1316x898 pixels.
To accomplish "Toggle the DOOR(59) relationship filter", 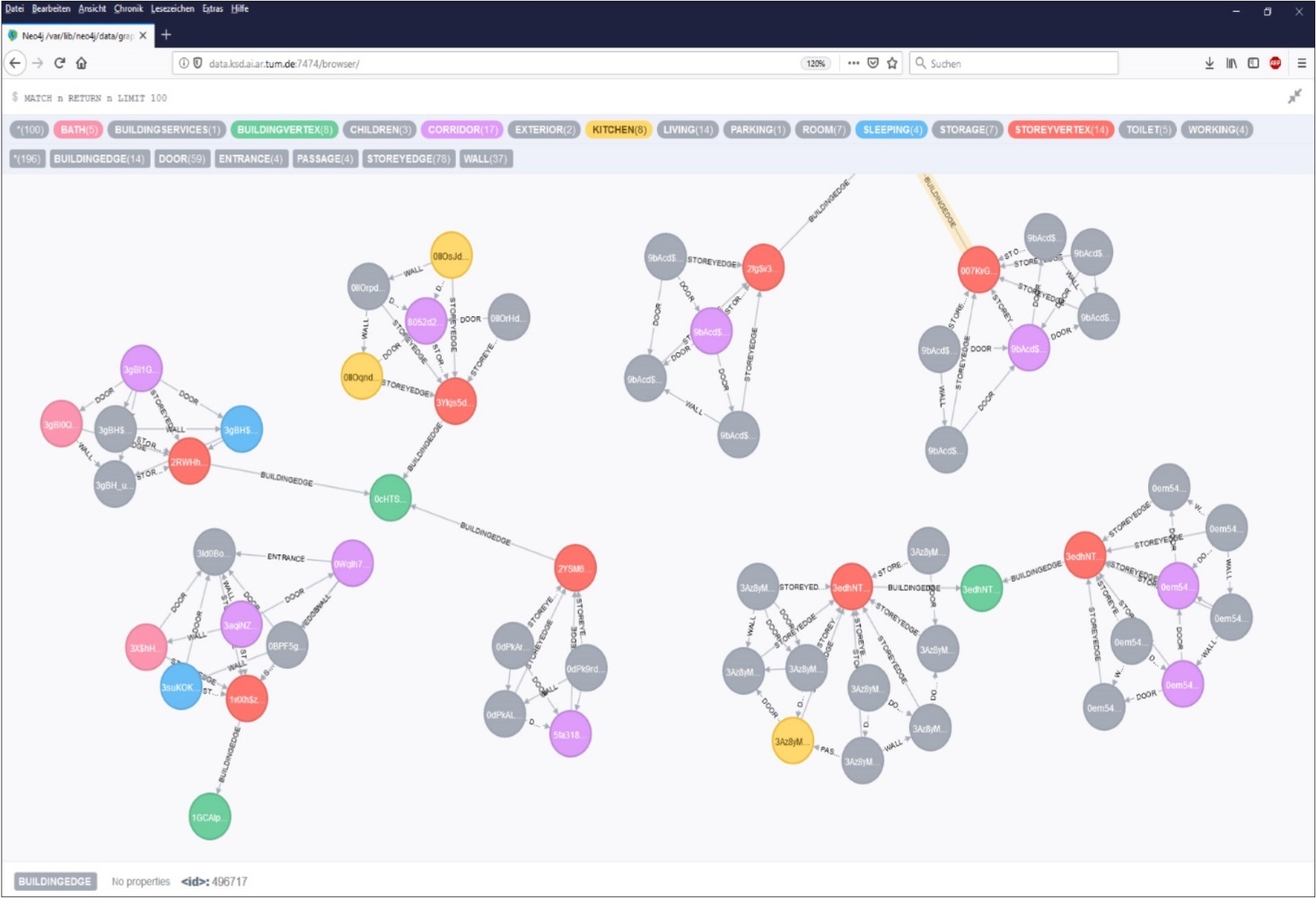I will (182, 159).
